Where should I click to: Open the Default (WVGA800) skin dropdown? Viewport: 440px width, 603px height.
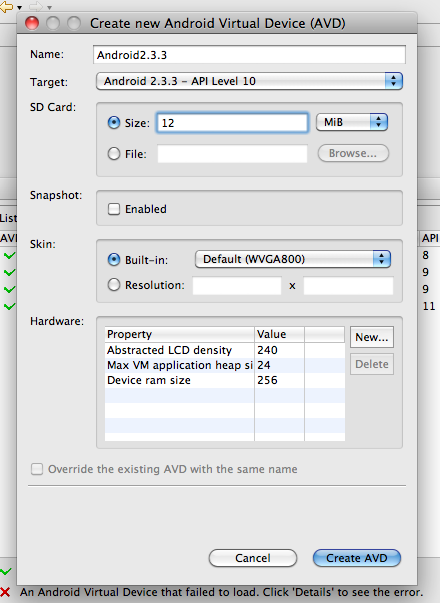[x=293, y=259]
